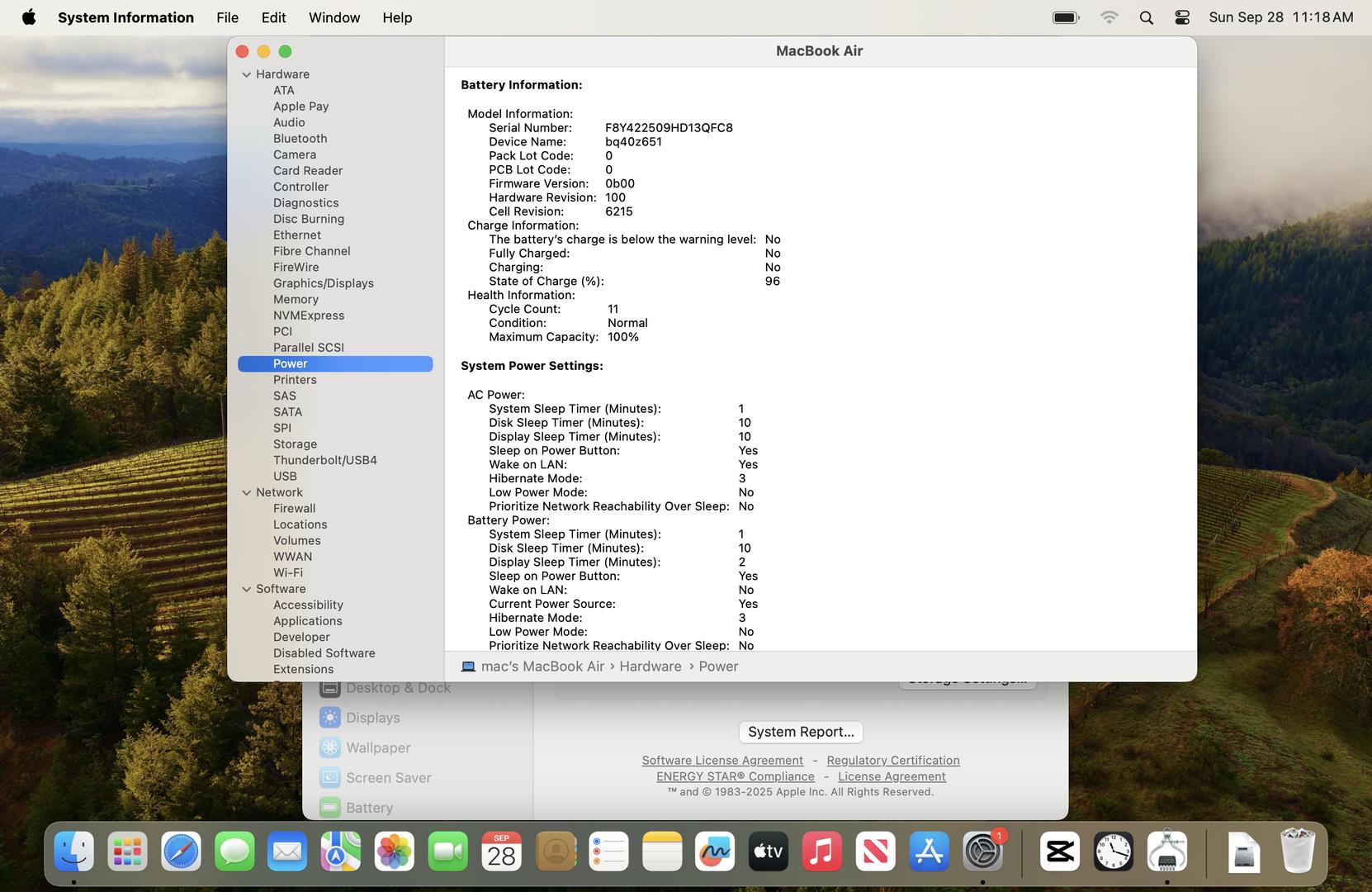Open Regulatory Certification link
Screen dimensions: 1372x892
pyautogui.click(x=893, y=760)
